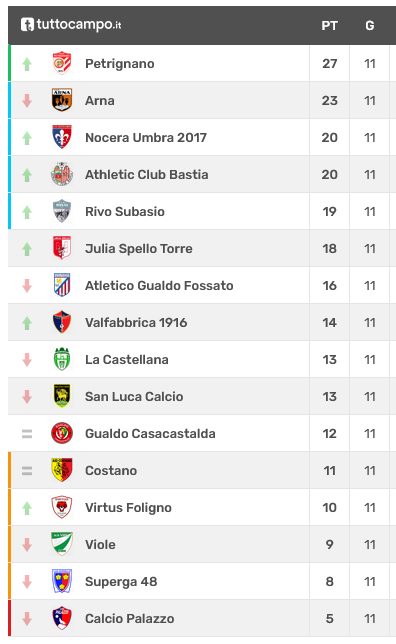This screenshot has height=644, width=396.
Task: Click the G column header
Action: pos(370,26)
